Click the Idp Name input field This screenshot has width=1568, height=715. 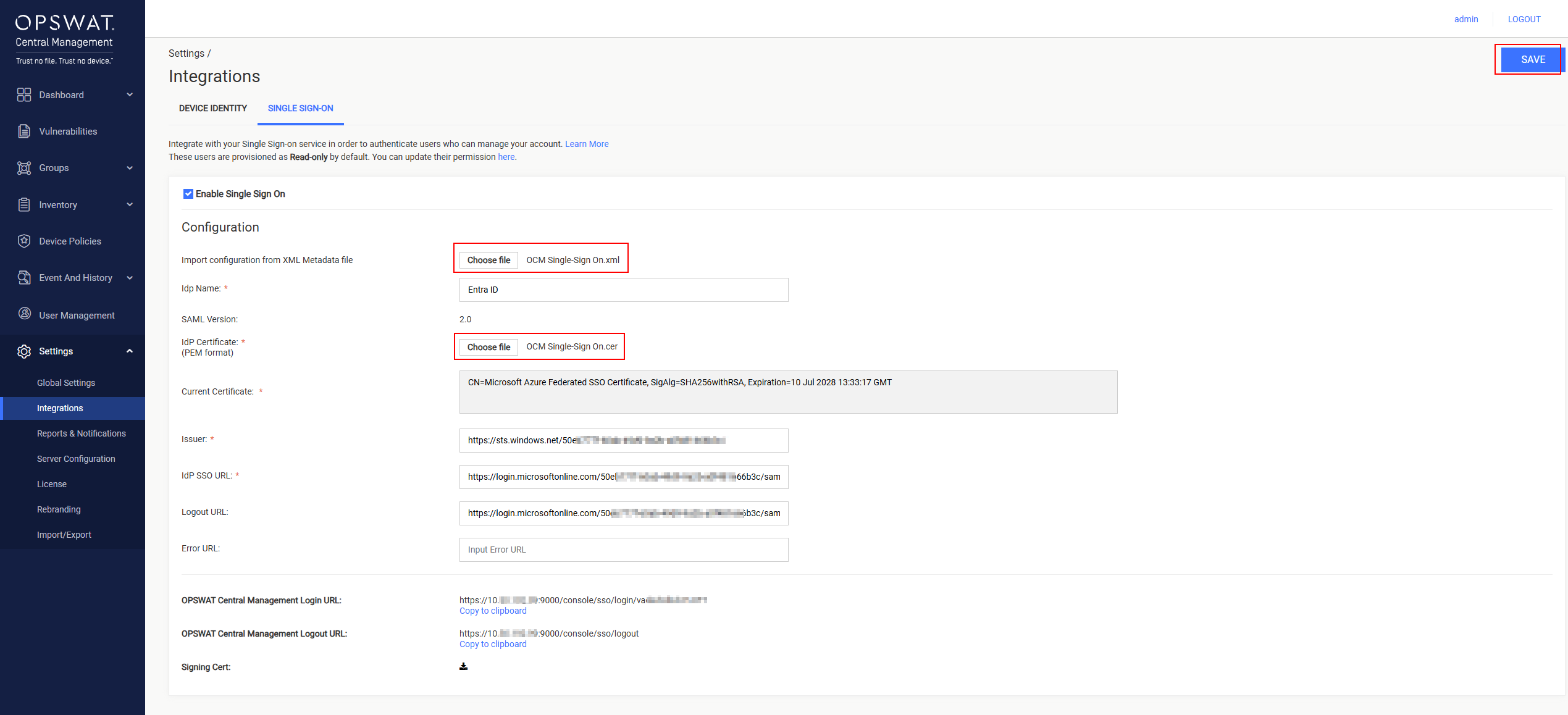(x=624, y=290)
